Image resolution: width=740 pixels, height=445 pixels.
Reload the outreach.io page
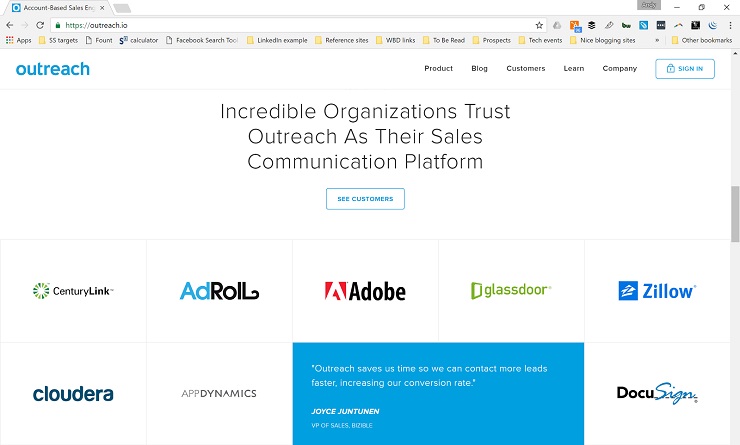click(x=40, y=25)
